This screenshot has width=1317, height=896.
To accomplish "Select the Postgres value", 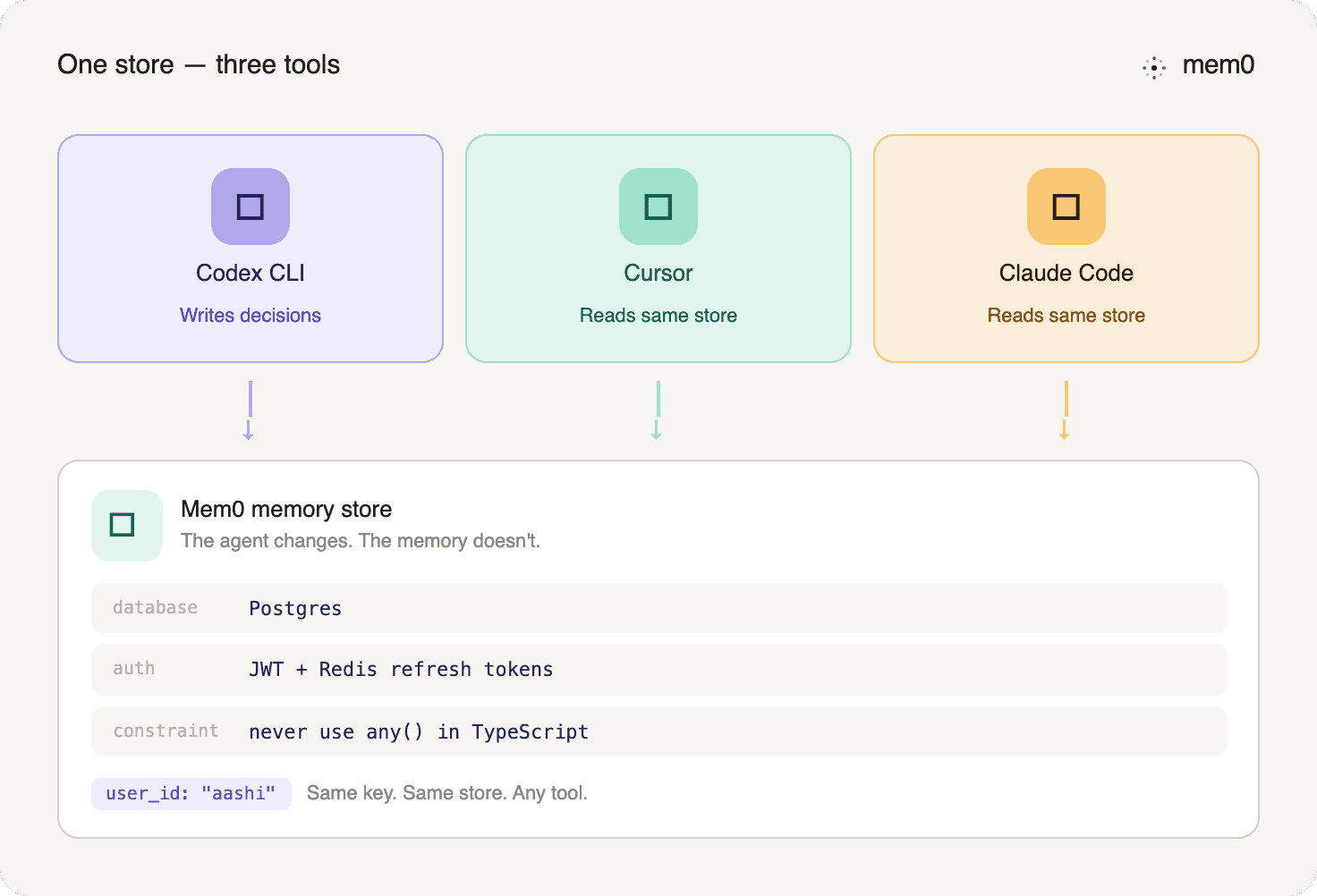I will pyautogui.click(x=295, y=608).
